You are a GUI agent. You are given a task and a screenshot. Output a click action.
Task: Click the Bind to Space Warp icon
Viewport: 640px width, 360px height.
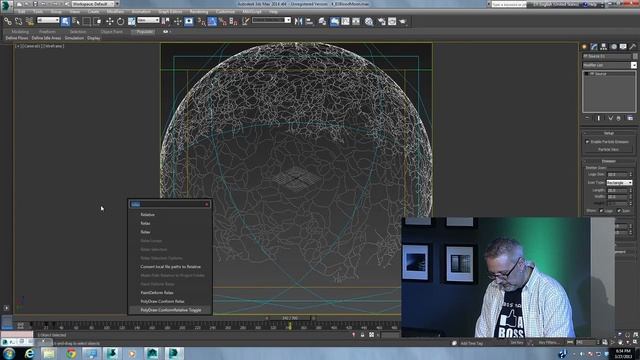click(x=29, y=22)
